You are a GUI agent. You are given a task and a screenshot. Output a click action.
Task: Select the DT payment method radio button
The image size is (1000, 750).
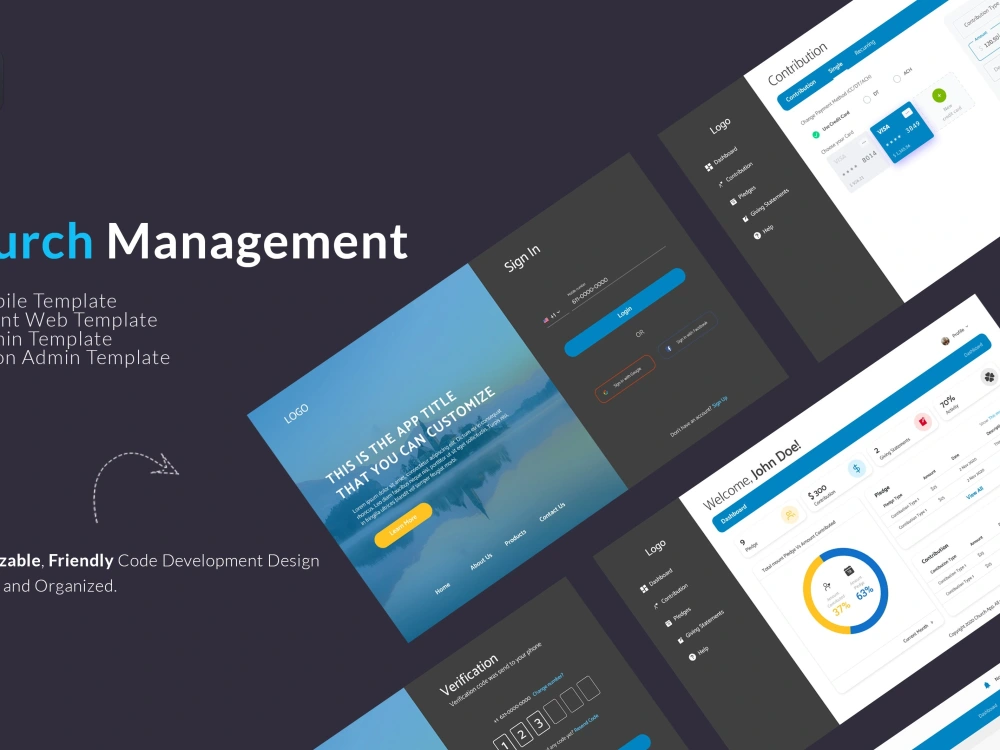coord(866,99)
